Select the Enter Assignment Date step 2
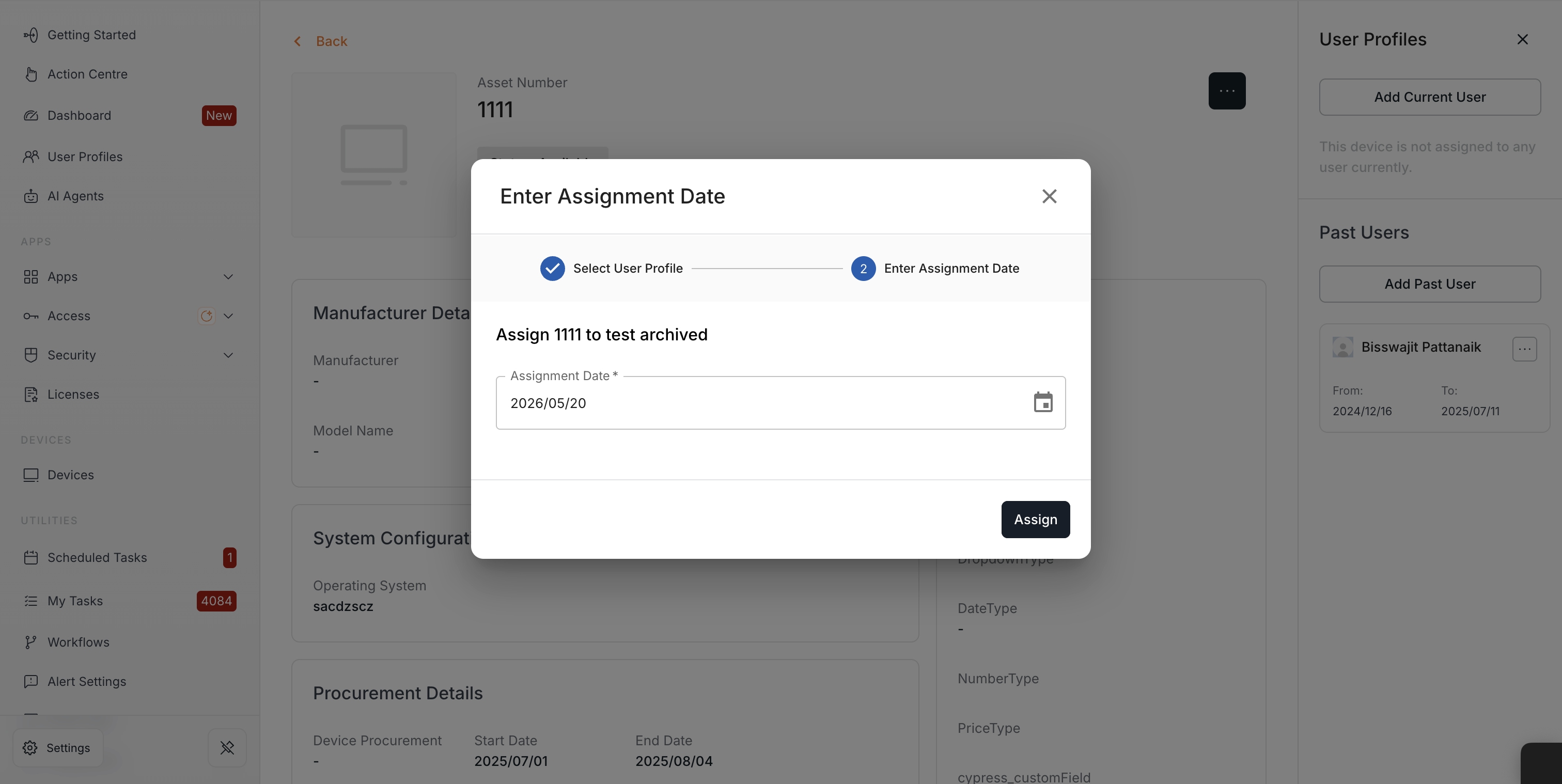The width and height of the screenshot is (1562, 784). coord(935,268)
